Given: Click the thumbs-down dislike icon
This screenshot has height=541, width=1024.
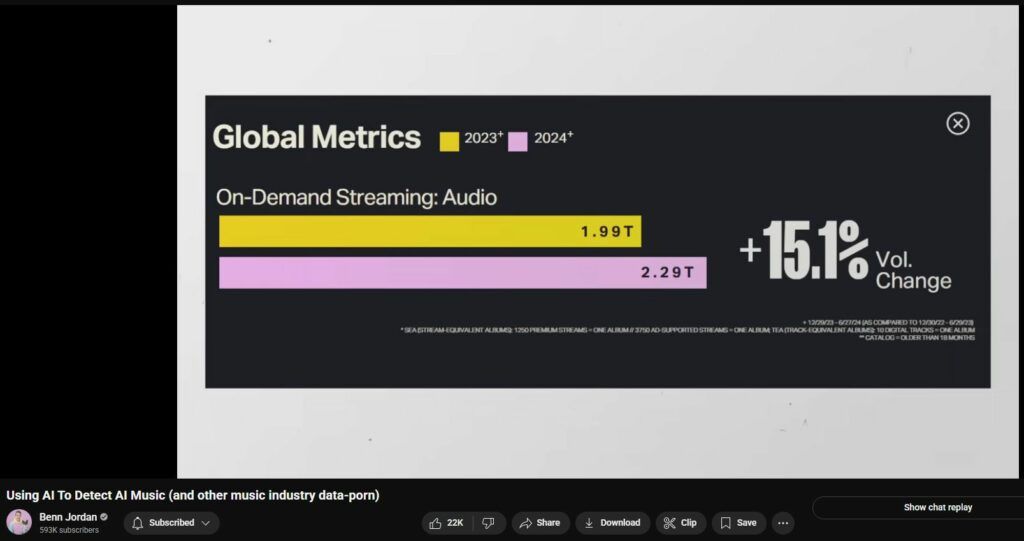Looking at the screenshot, I should pyautogui.click(x=488, y=523).
